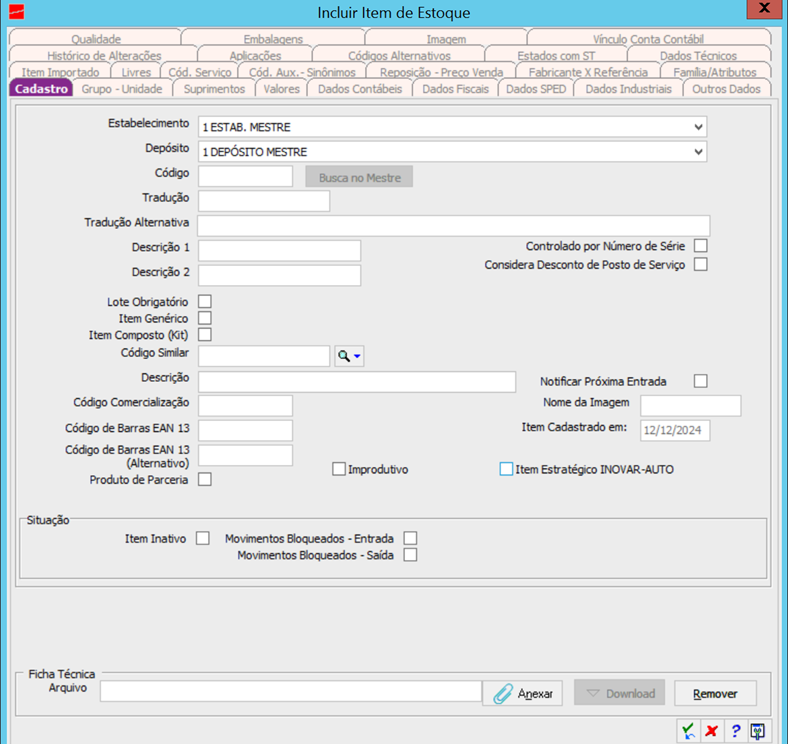Viewport: 788px width, 744px height.
Task: Click the green checkmark confirm icon
Action: tap(688, 731)
